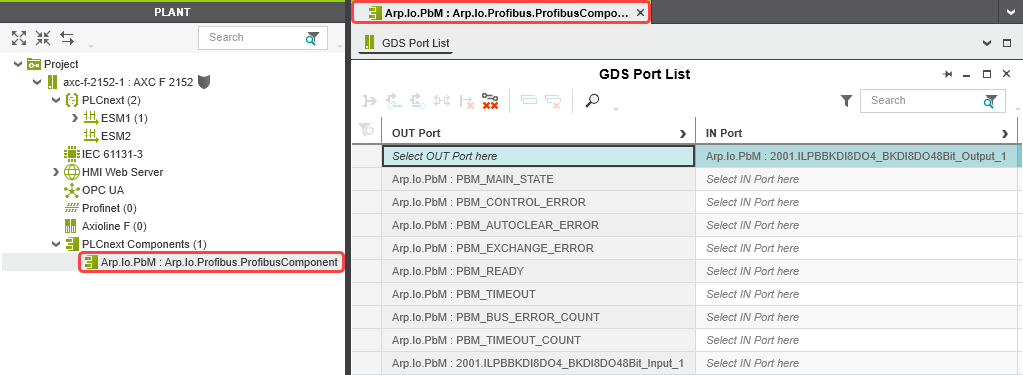The image size is (1023, 375).
Task: Click the IN Port column header
Action: pos(856,133)
